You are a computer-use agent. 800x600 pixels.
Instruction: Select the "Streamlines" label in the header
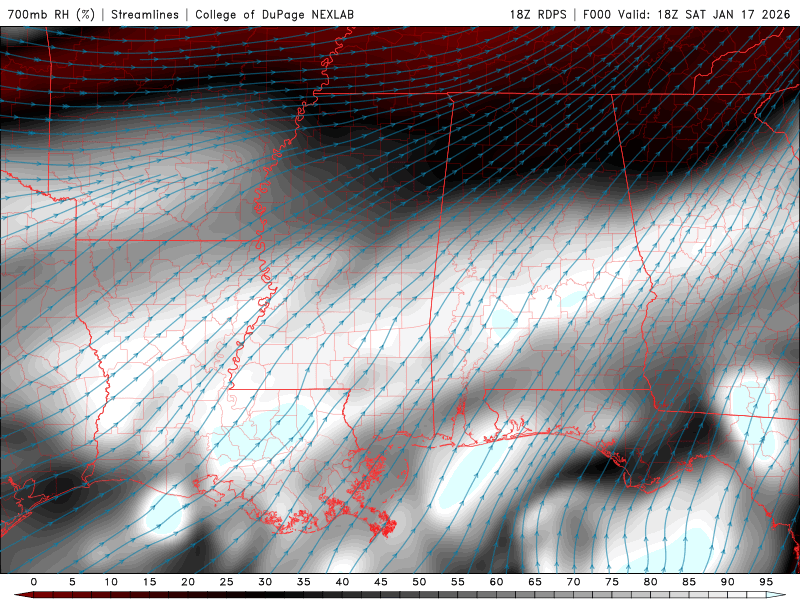[x=145, y=14]
